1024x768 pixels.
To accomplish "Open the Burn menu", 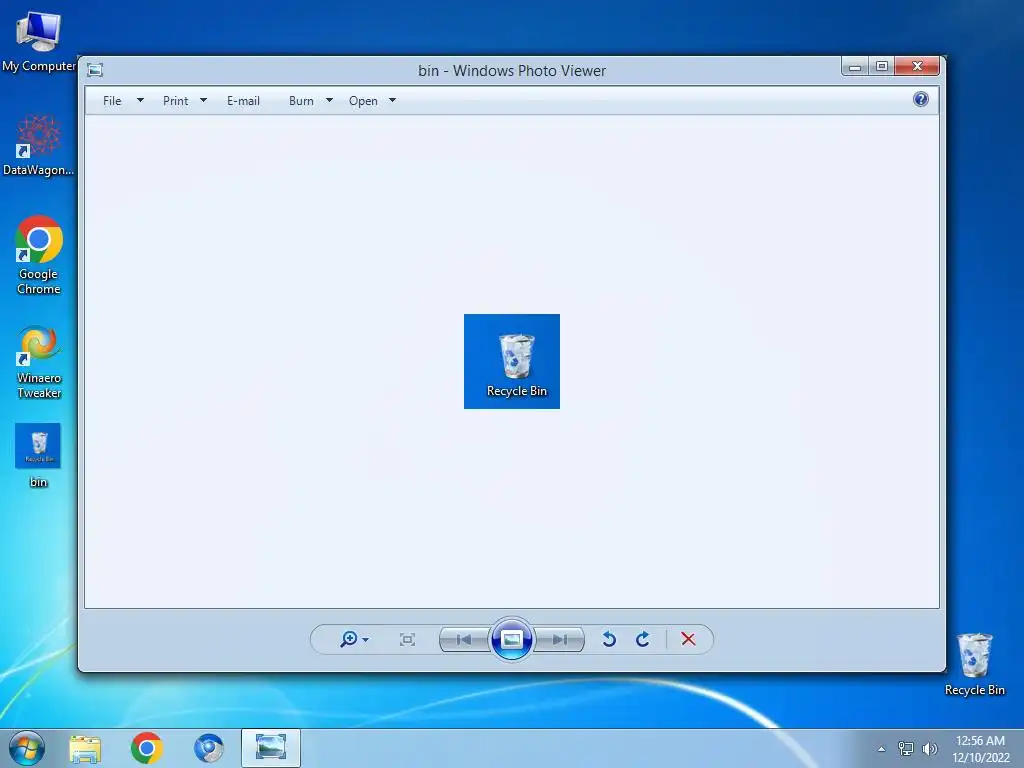I will [302, 101].
